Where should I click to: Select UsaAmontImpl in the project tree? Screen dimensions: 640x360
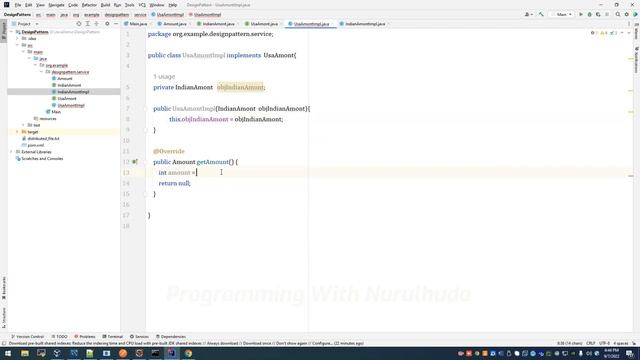pos(71,105)
